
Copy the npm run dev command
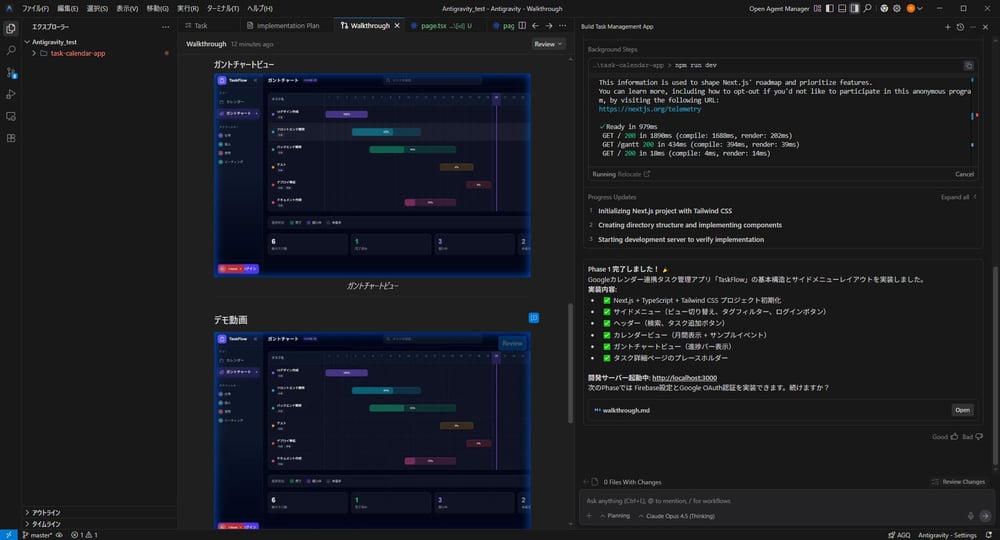(x=968, y=65)
